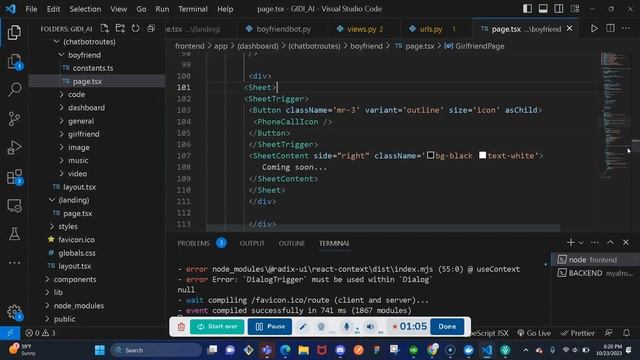Click Start over recording button
Viewport: 640px width, 360px height.
click(217, 327)
